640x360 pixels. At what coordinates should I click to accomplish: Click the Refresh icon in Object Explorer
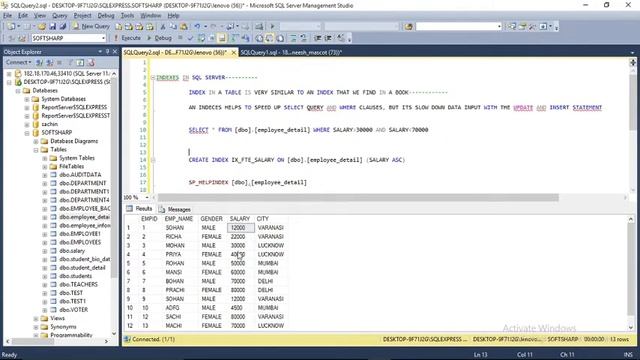80,62
